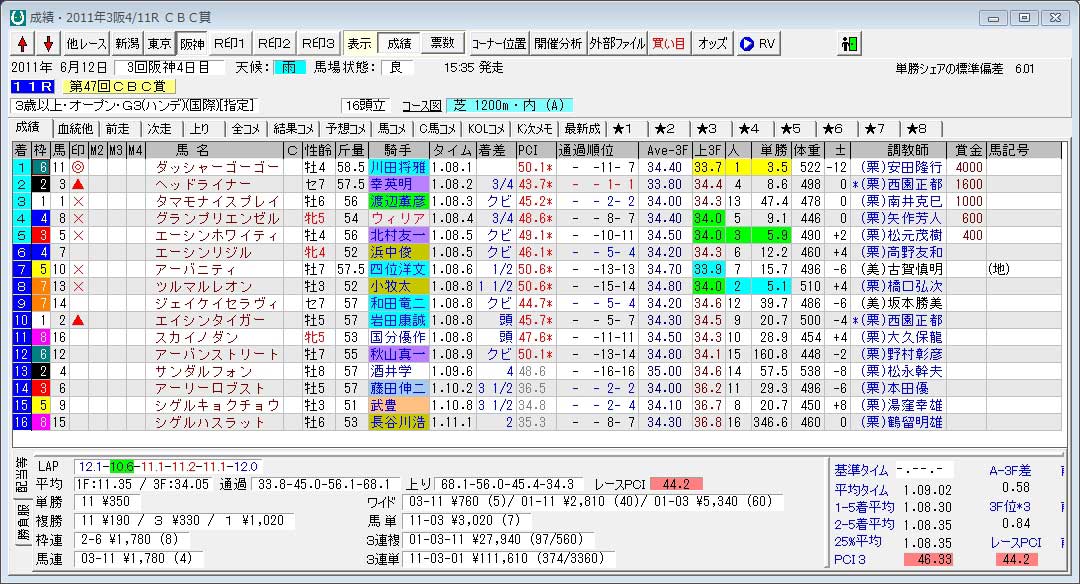The image size is (1080, 584).
Task: Toggle the 成績 display mode button
Action: [399, 44]
